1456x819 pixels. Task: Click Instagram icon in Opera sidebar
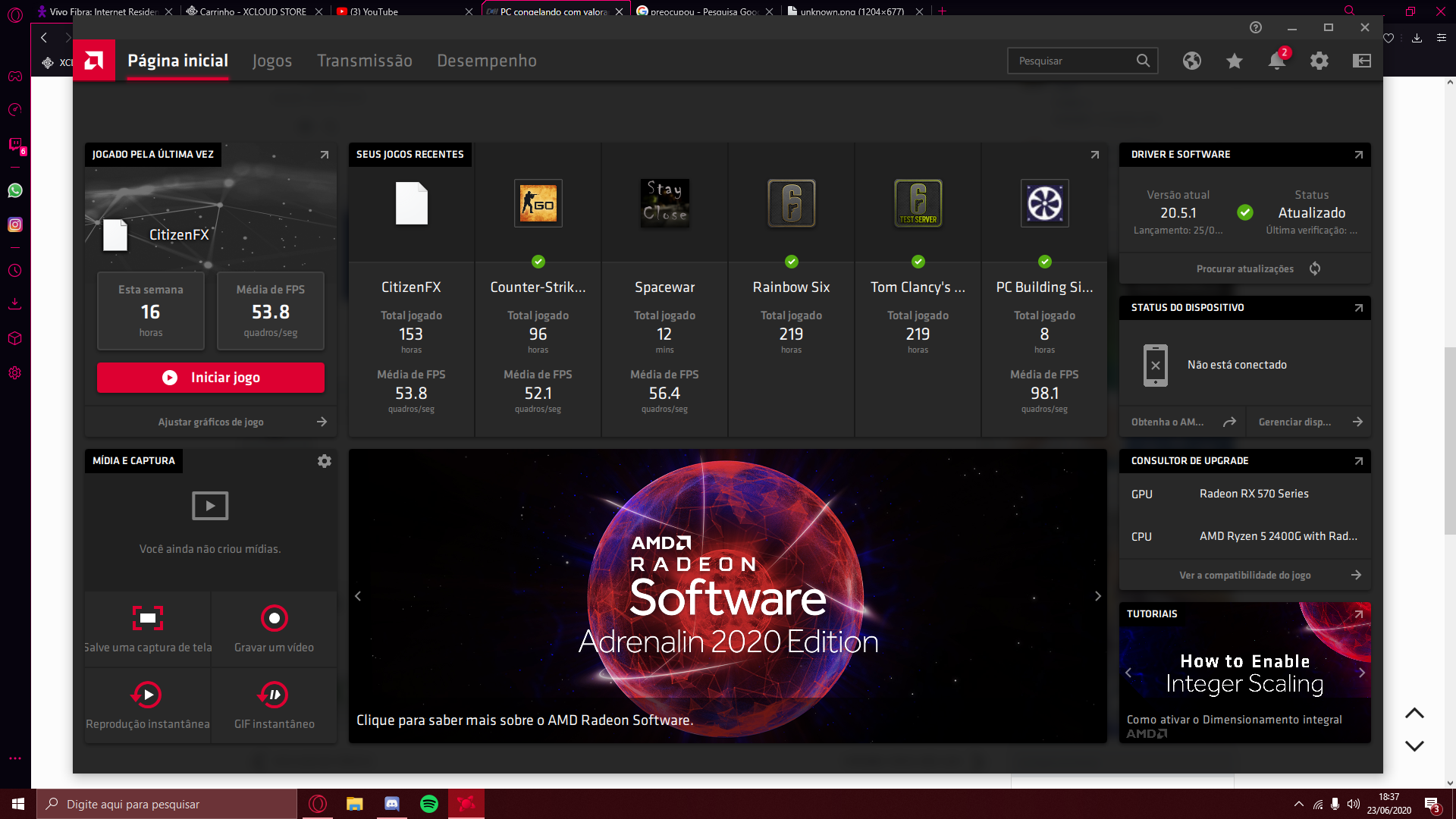pos(15,224)
